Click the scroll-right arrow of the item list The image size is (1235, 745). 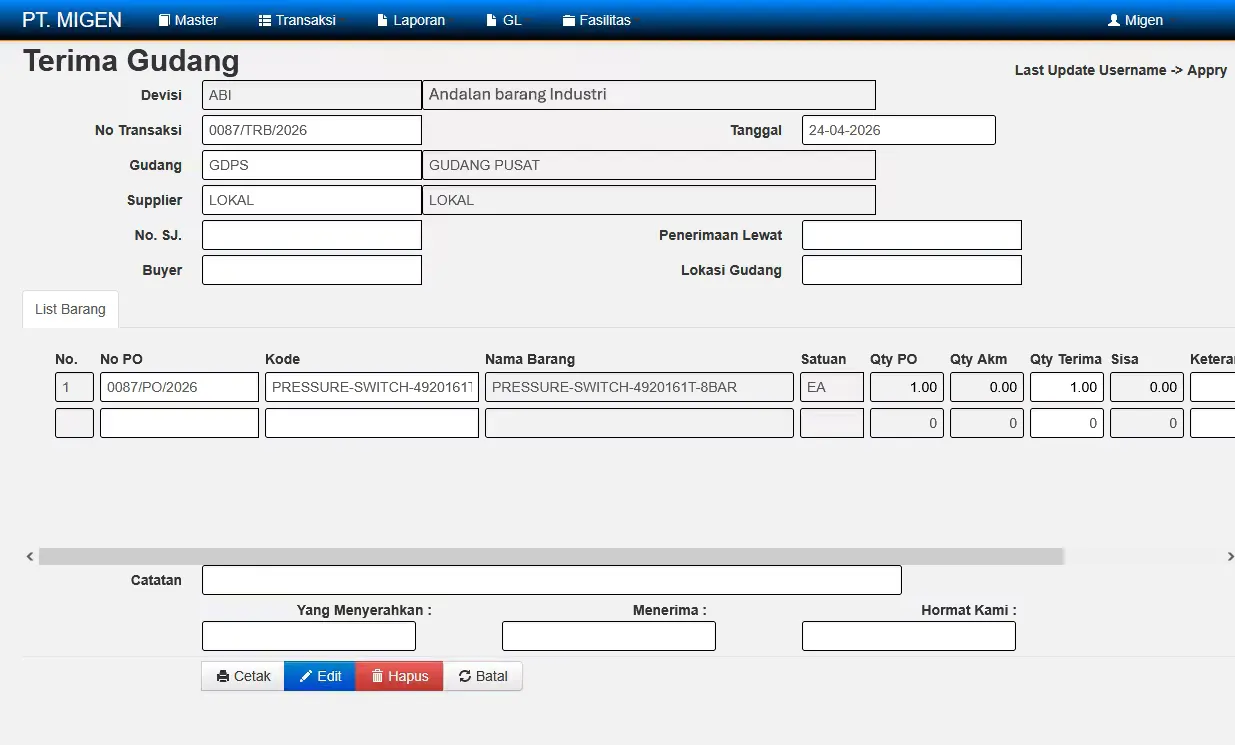(x=1230, y=556)
